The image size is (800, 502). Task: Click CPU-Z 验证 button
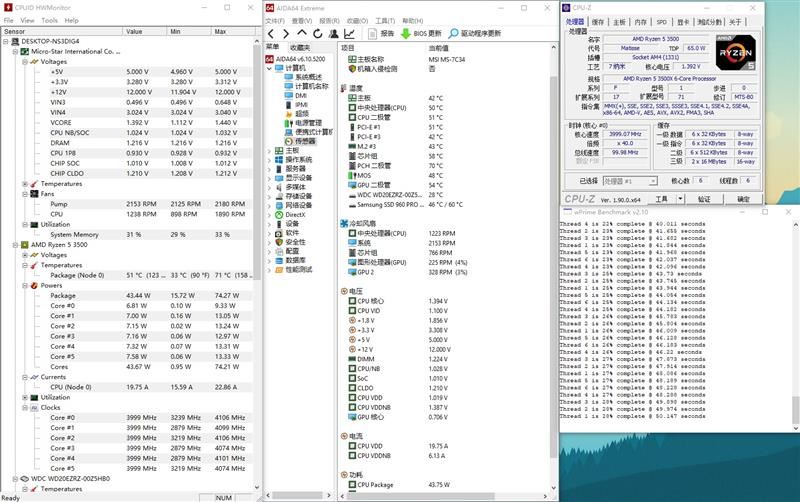pos(704,199)
